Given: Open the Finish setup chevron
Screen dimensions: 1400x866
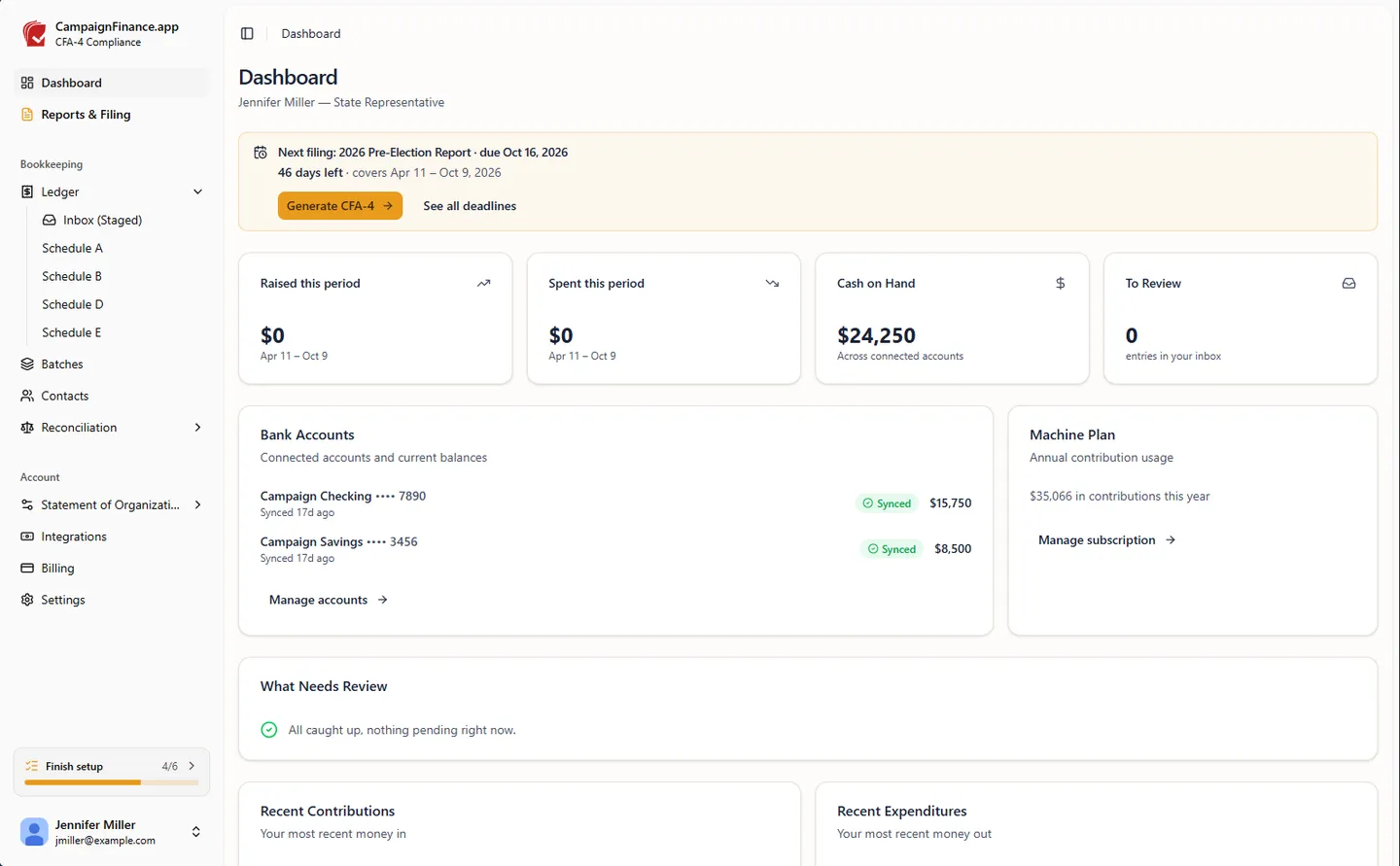Looking at the screenshot, I should (192, 767).
